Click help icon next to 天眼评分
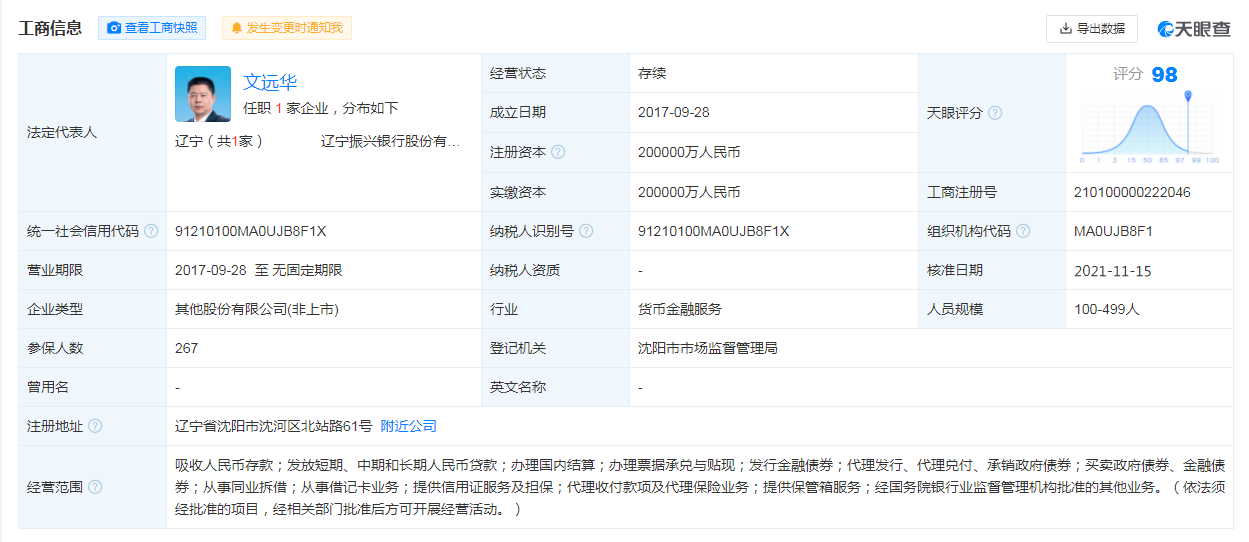Screen dimensions: 1249x542 tap(995, 113)
